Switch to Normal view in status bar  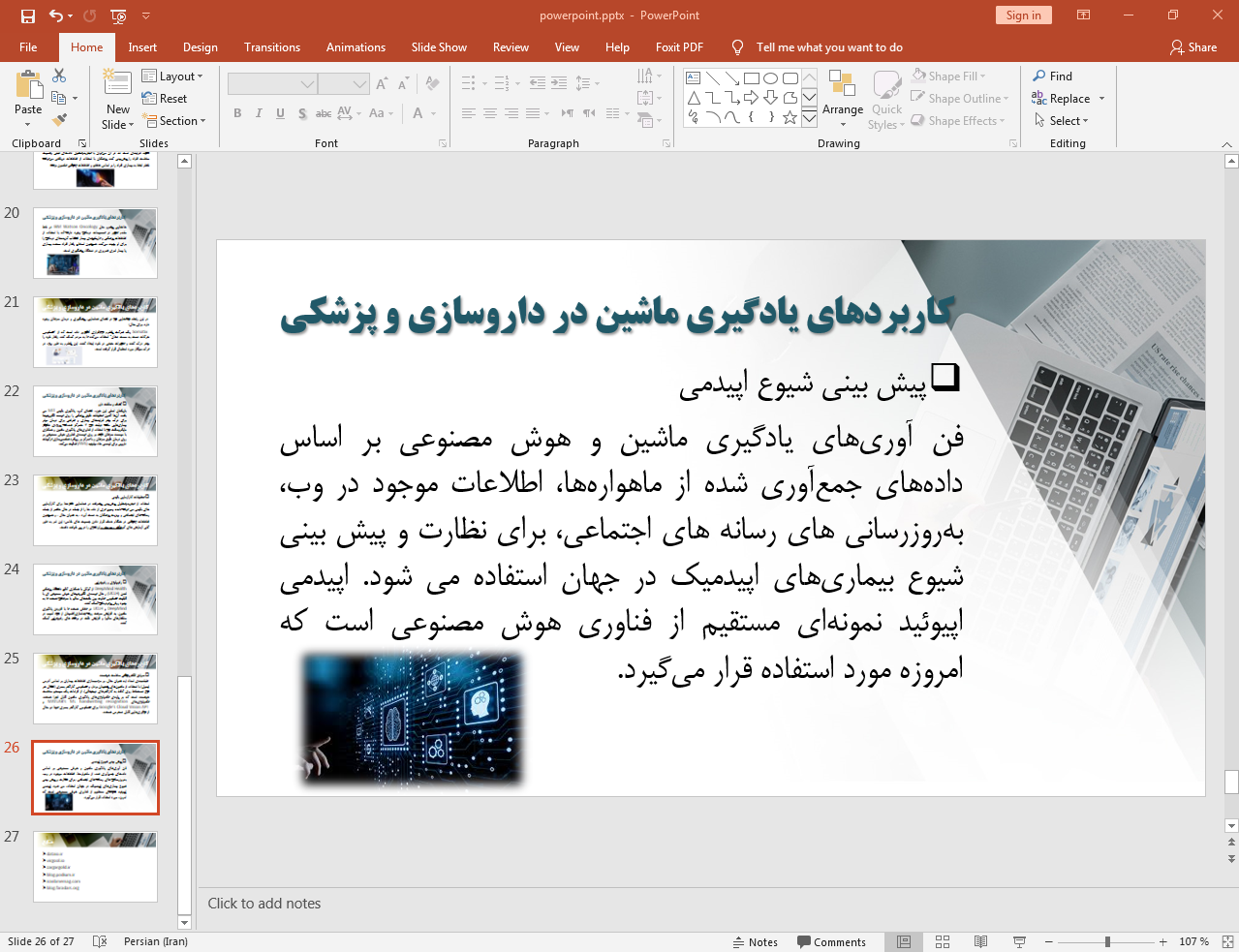[x=904, y=941]
